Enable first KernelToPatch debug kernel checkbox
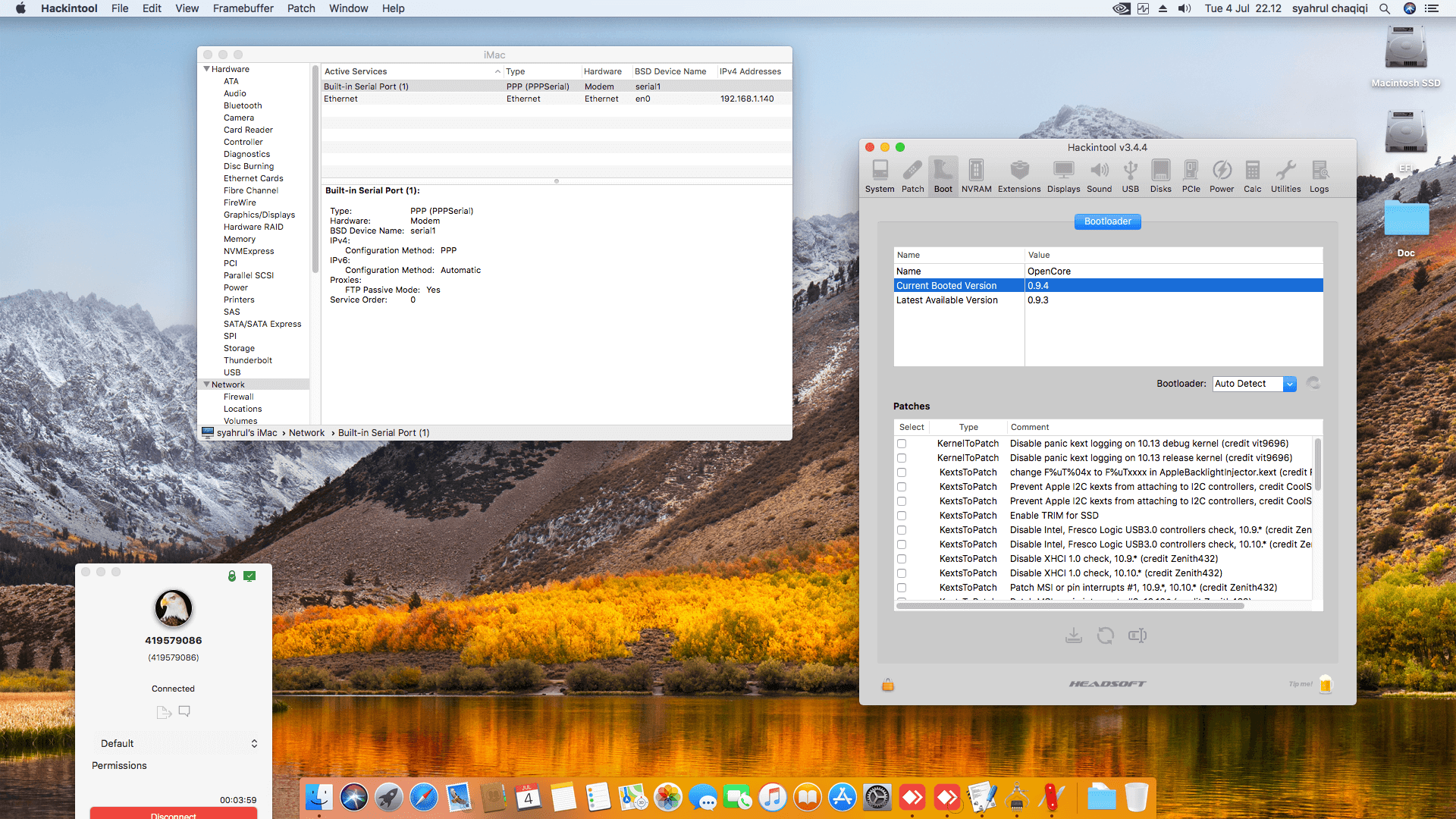Screen dimensions: 1456x819 click(x=902, y=444)
